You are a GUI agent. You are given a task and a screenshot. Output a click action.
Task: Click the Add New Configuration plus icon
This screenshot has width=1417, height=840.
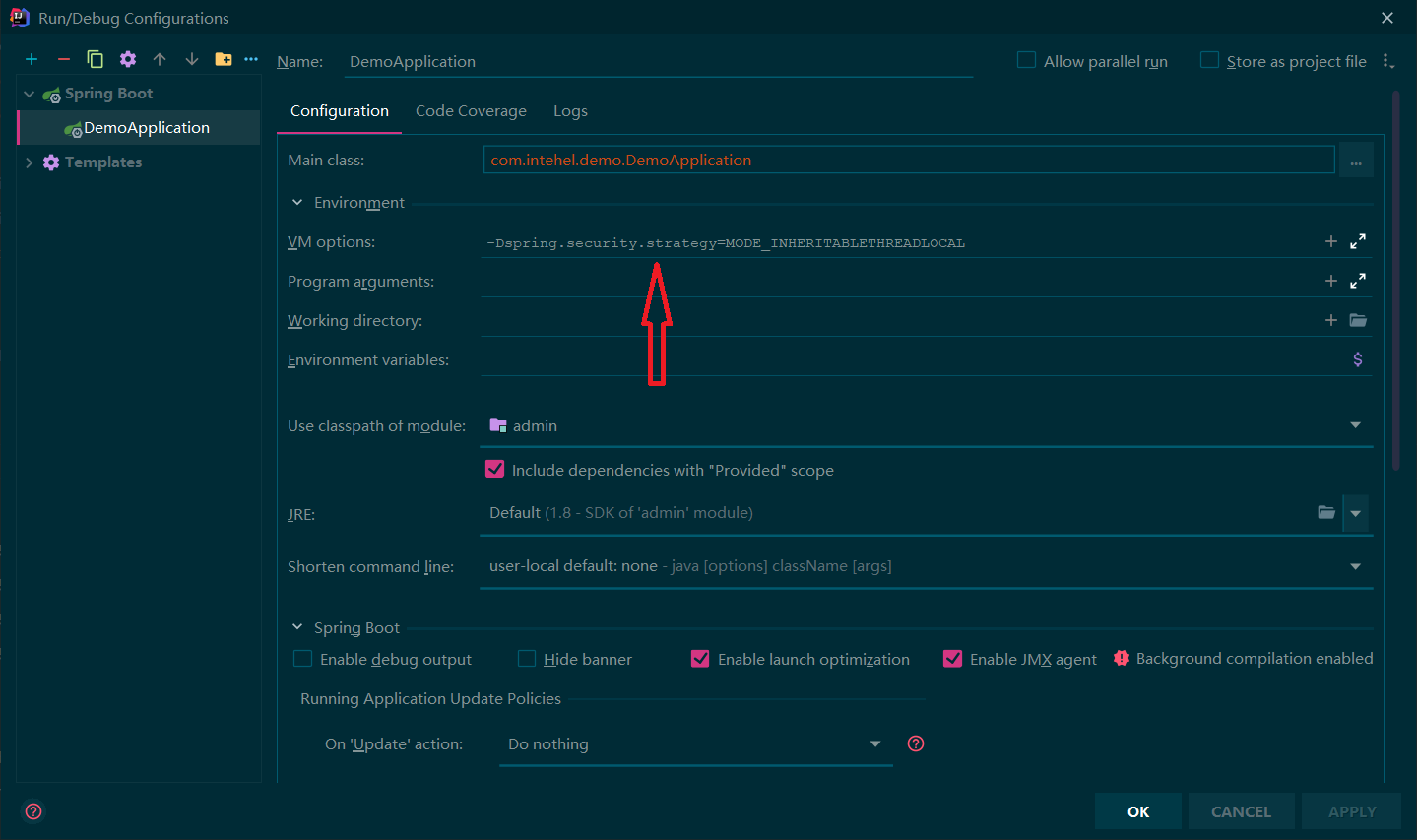click(x=32, y=59)
